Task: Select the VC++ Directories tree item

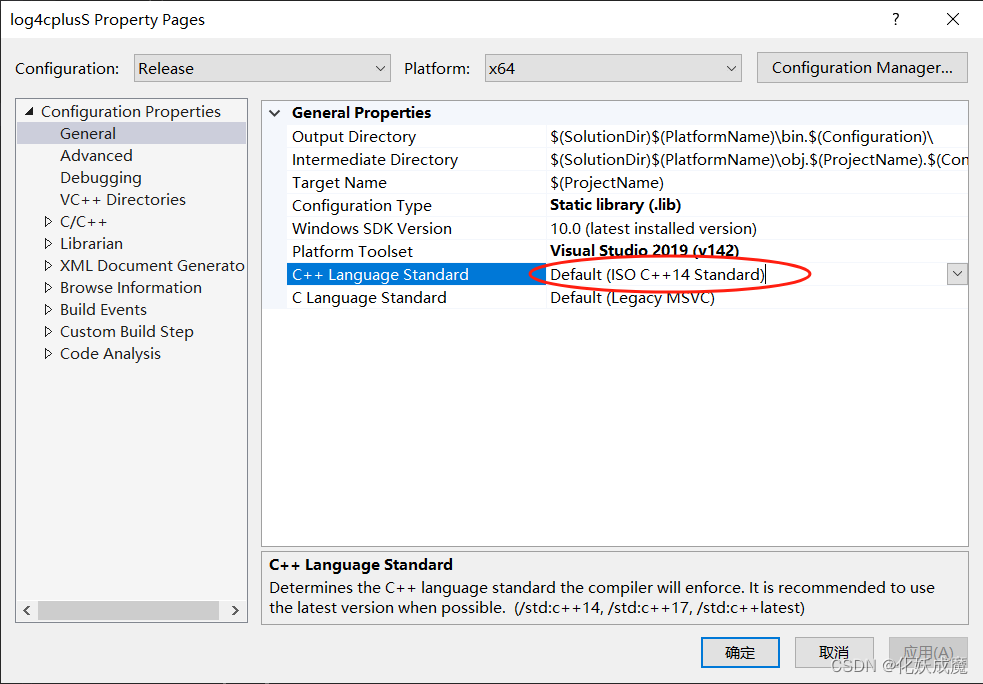Action: coord(122,199)
